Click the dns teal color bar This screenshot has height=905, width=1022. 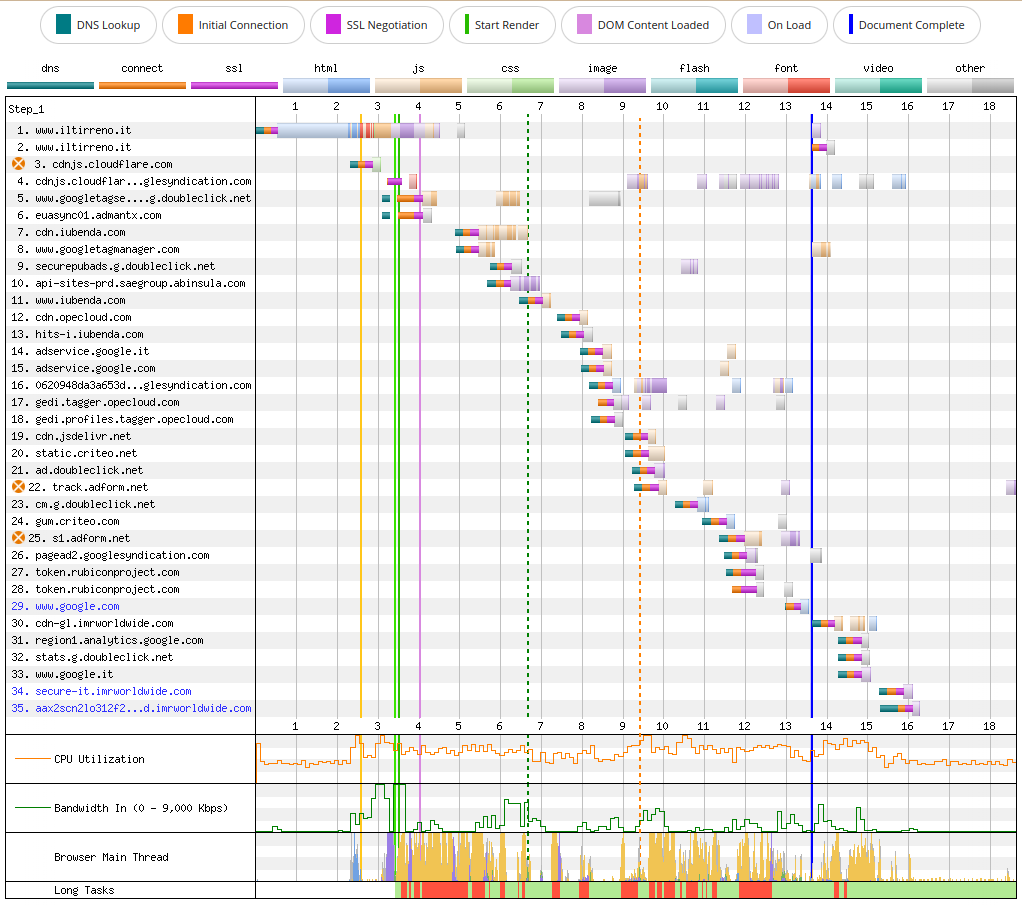[50, 85]
